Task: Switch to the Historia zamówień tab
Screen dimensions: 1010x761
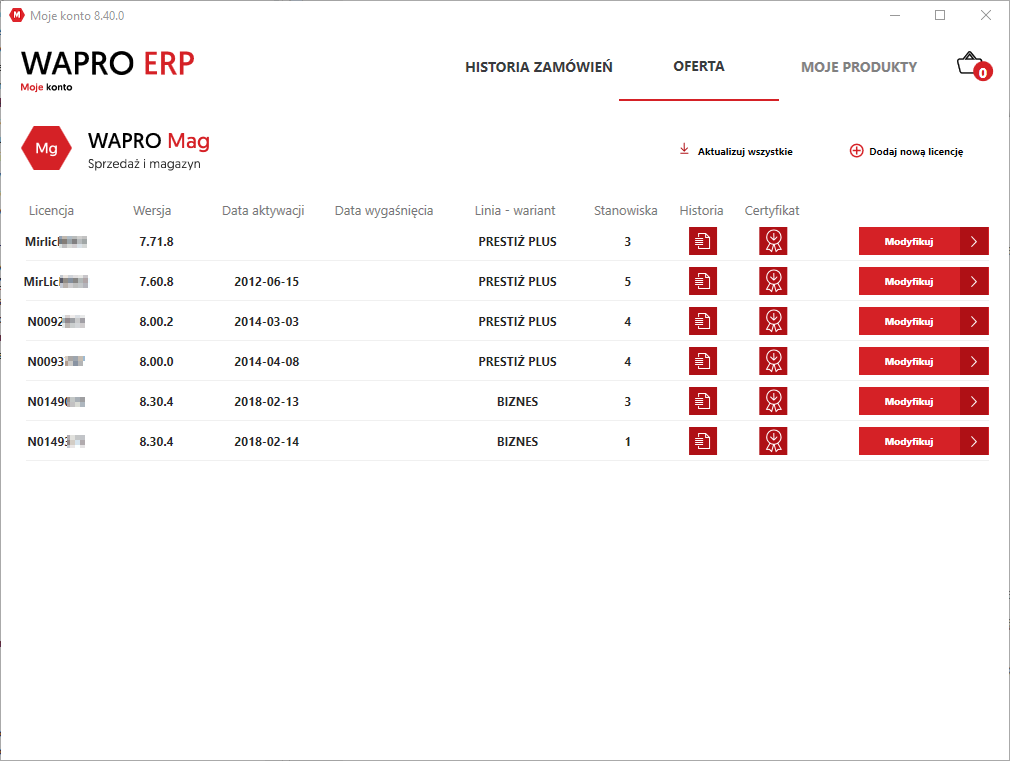Action: pyautogui.click(x=538, y=67)
